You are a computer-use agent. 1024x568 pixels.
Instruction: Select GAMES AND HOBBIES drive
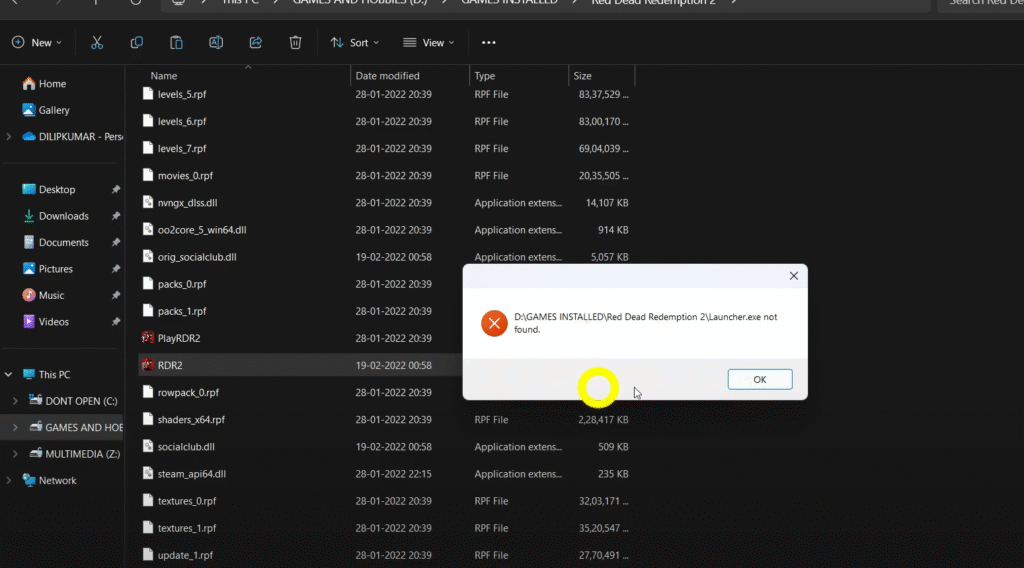(x=76, y=428)
